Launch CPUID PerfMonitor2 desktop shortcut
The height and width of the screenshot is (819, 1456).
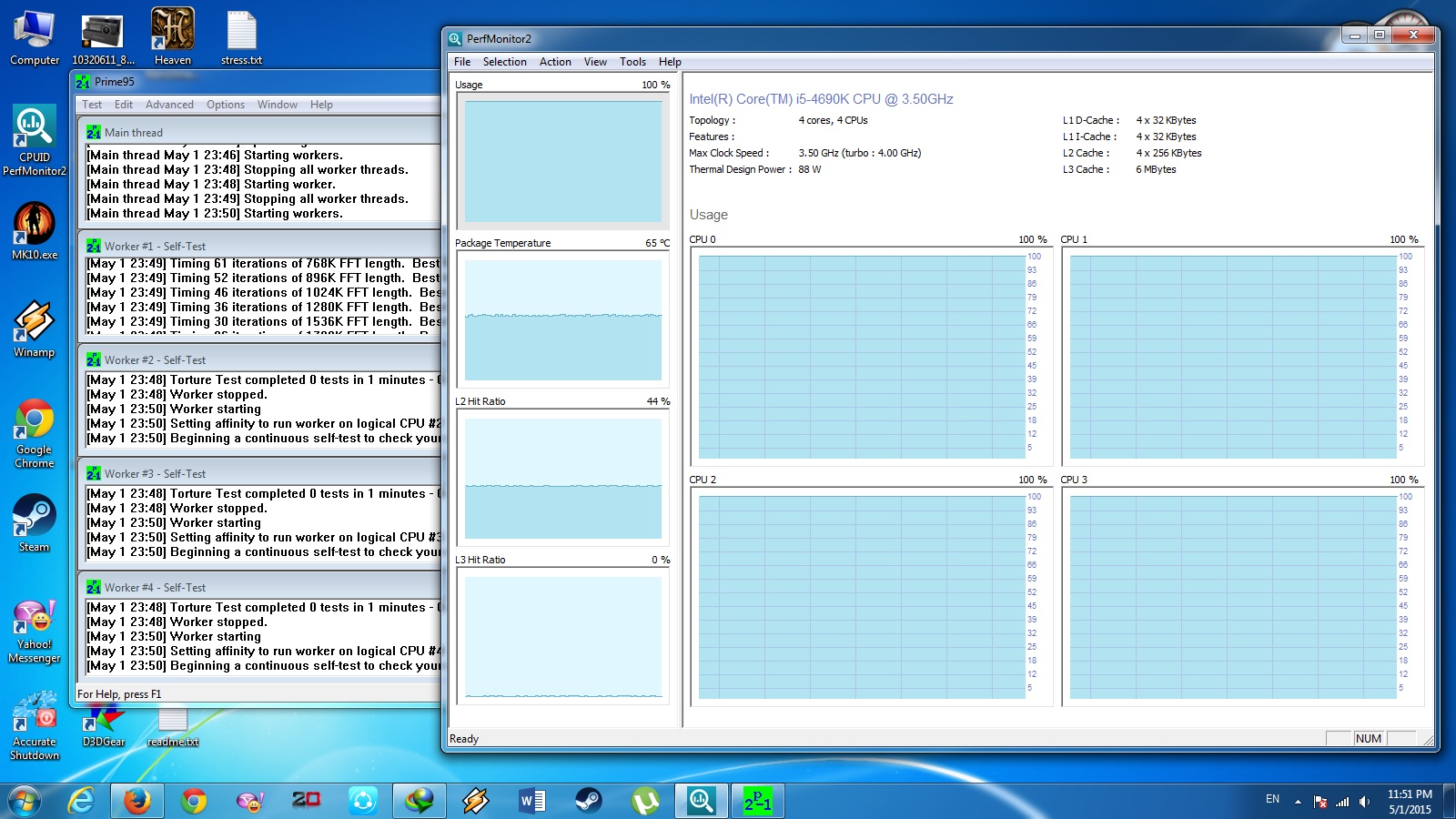click(x=35, y=141)
